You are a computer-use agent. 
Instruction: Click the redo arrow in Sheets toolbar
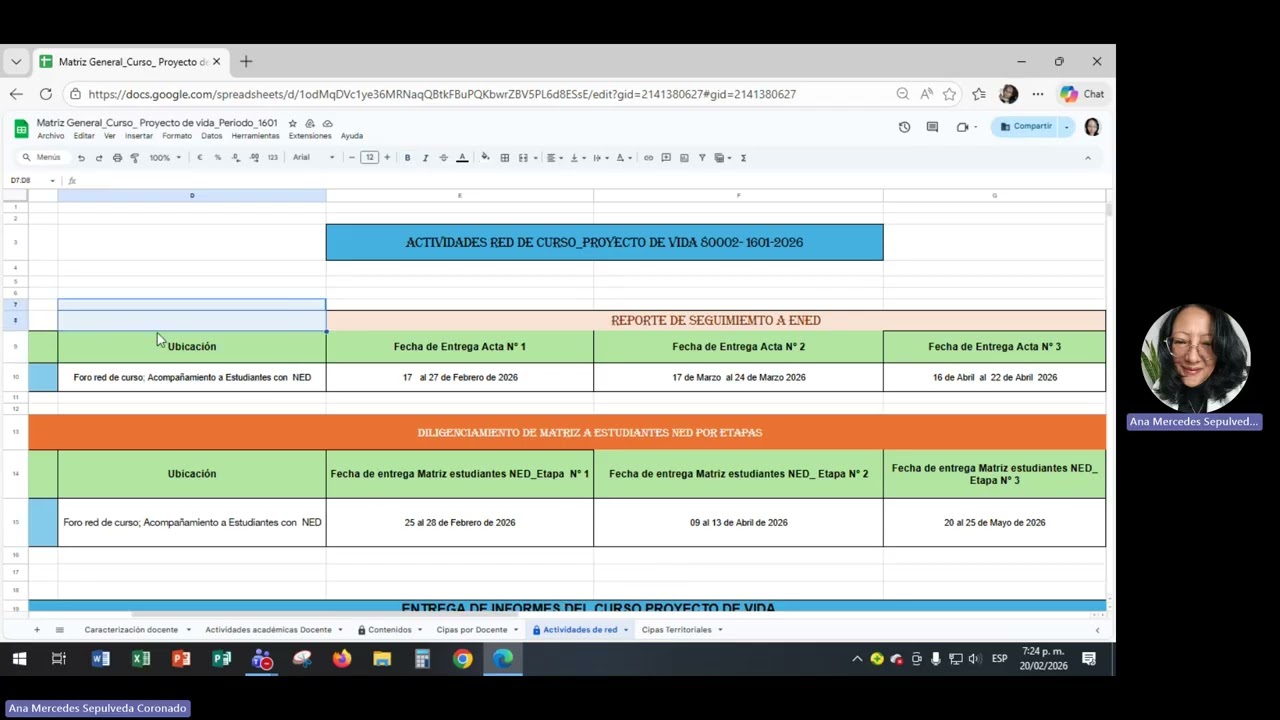tap(99, 158)
